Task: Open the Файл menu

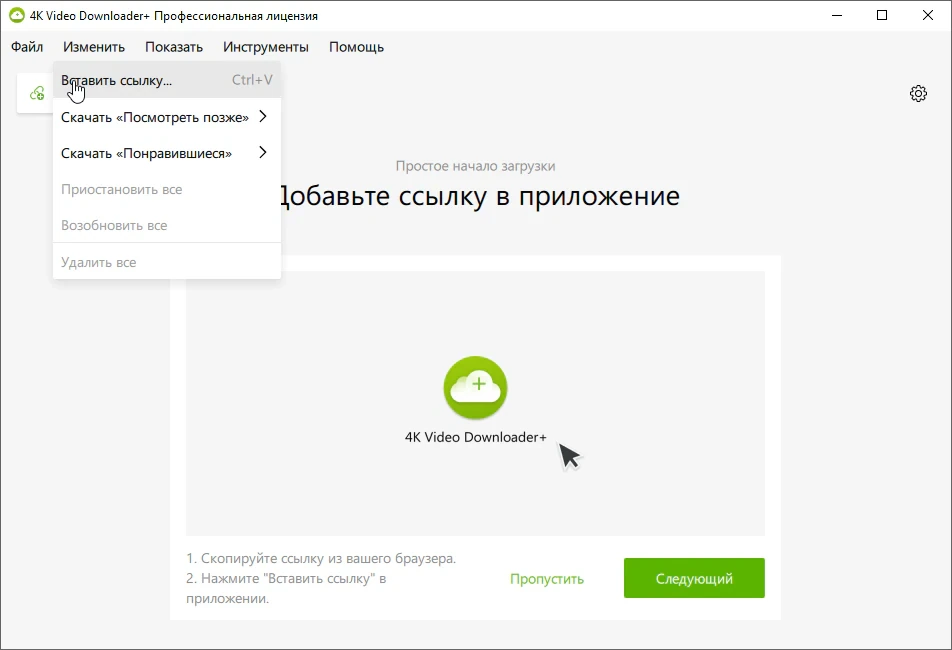Action: (27, 47)
